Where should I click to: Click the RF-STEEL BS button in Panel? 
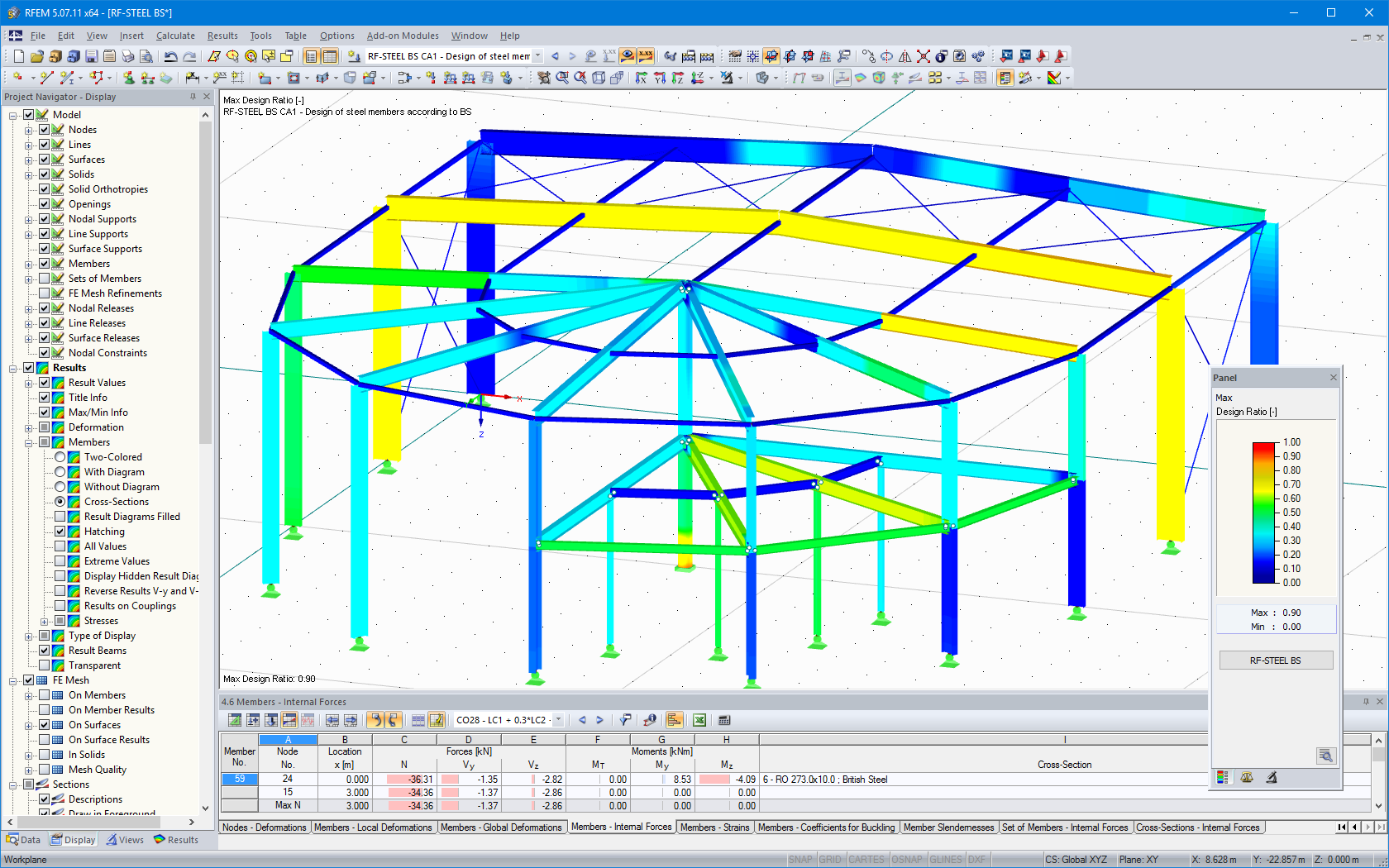1276,661
